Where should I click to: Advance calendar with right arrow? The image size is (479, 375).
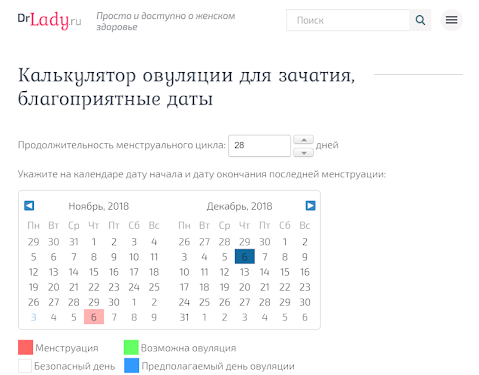310,206
